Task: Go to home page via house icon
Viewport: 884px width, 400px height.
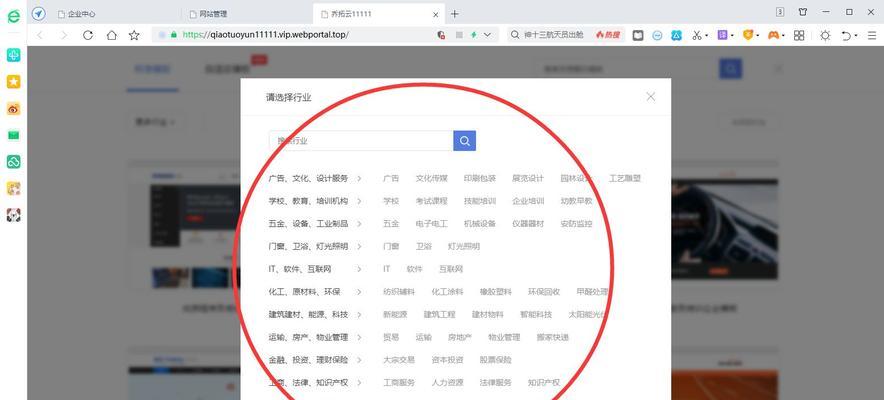Action: (112, 35)
